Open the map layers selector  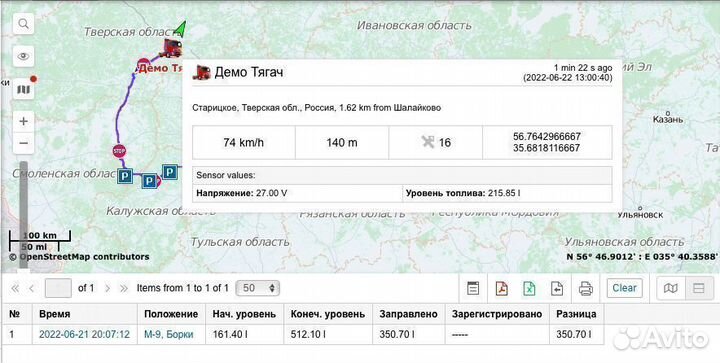23,89
